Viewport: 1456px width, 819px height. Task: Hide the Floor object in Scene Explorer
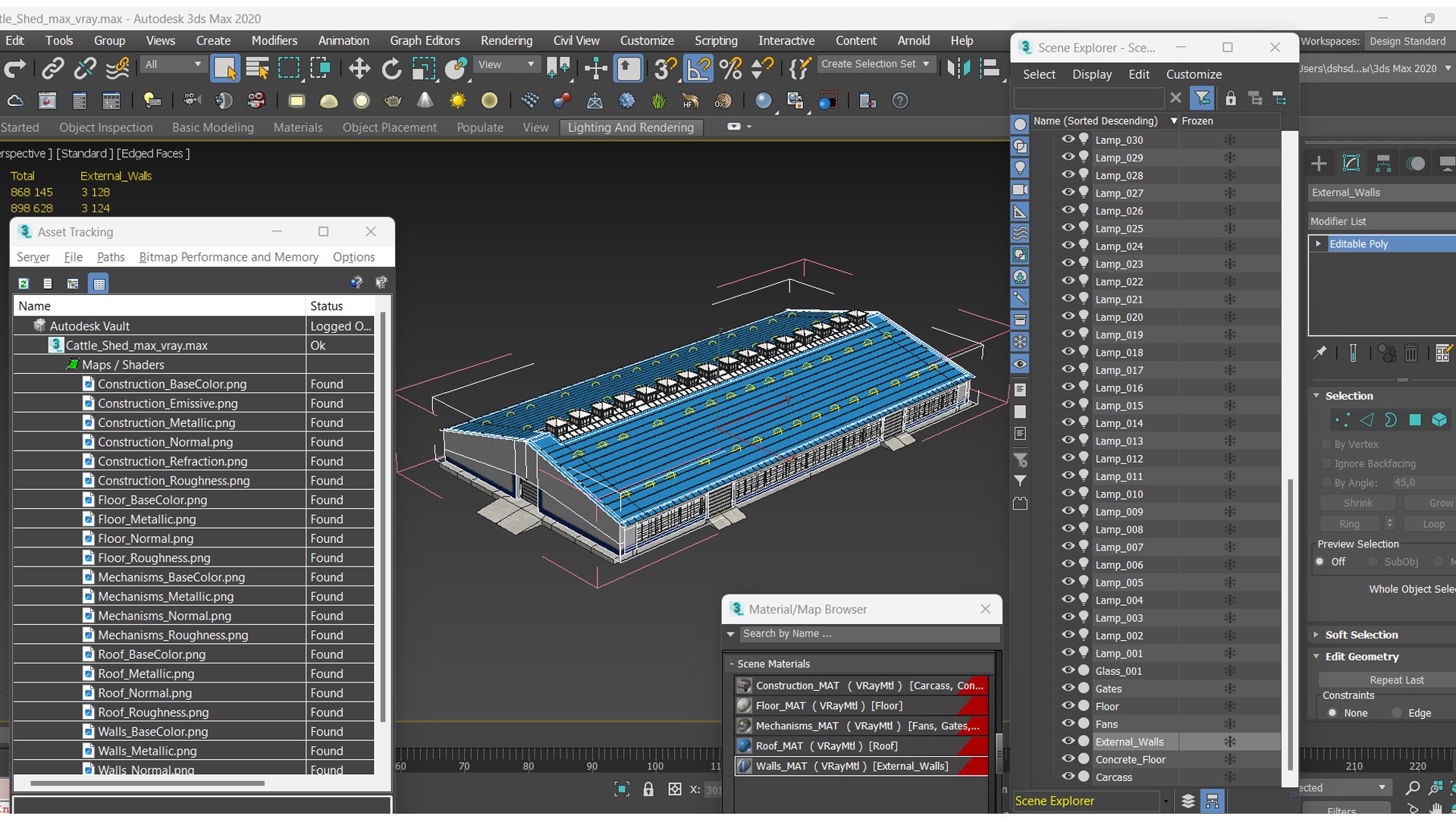click(1068, 705)
